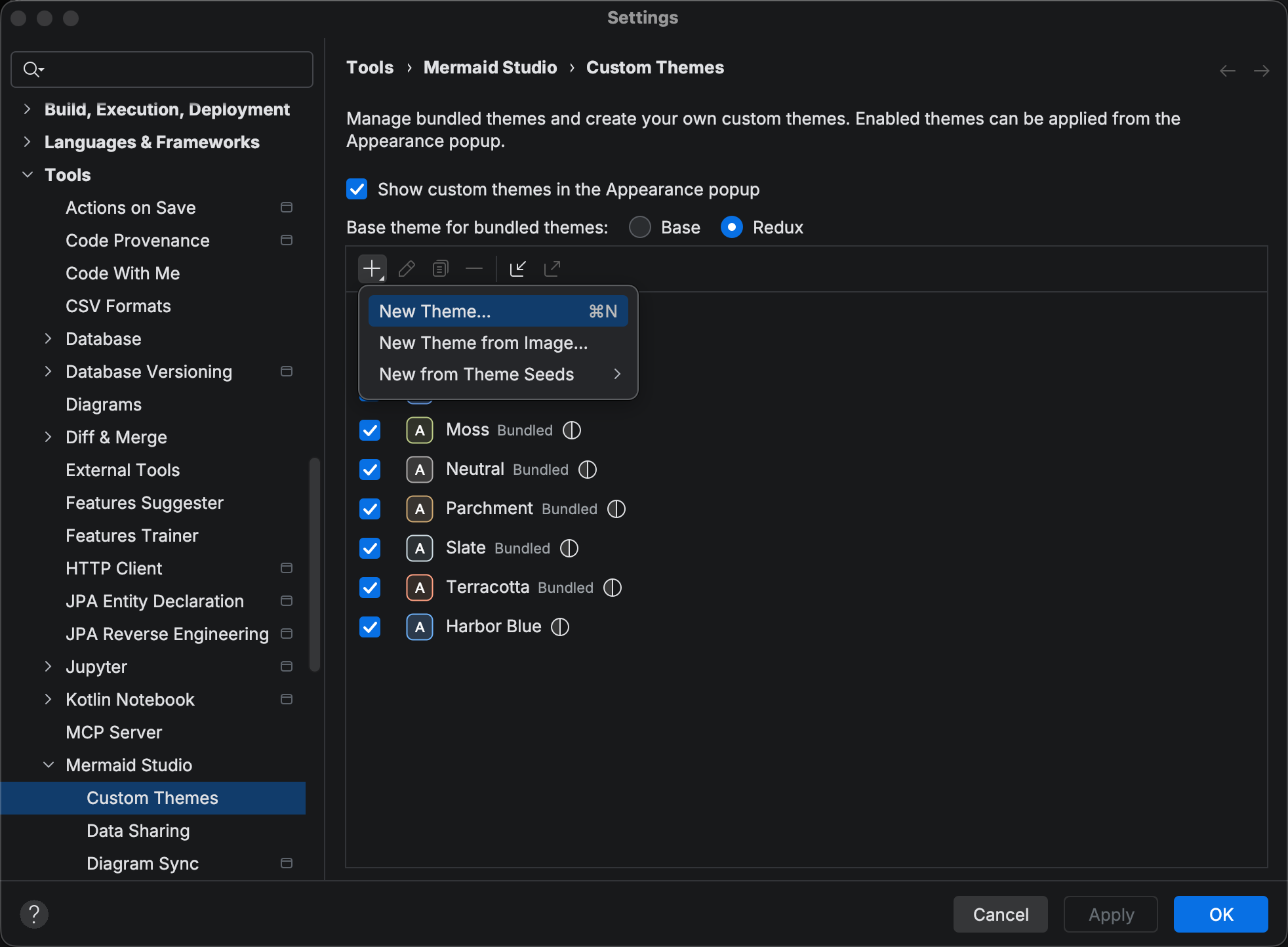This screenshot has height=947, width=1288.
Task: Open the Custom Themes settings page
Action: pos(153,797)
